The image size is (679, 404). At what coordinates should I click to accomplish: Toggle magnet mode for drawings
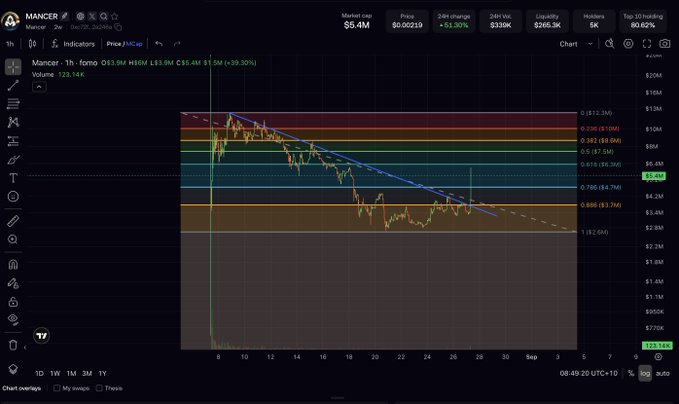tap(13, 264)
